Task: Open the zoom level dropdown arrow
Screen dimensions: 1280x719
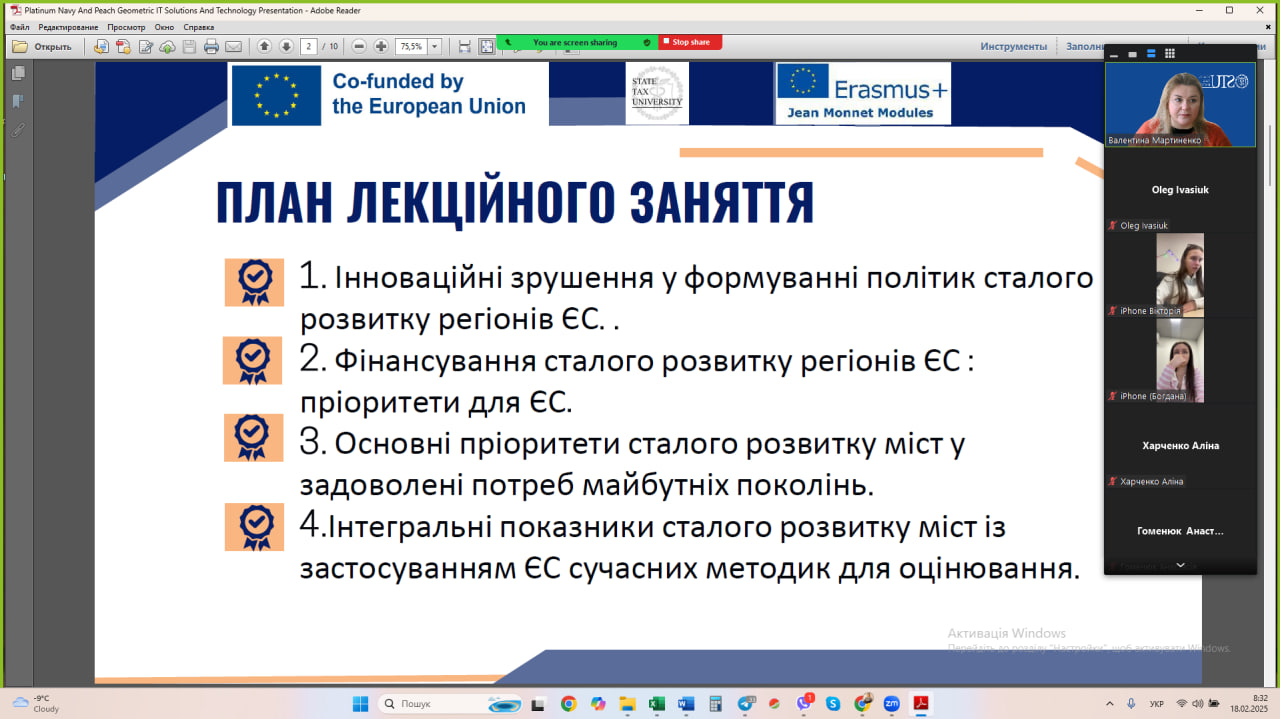Action: (x=436, y=46)
